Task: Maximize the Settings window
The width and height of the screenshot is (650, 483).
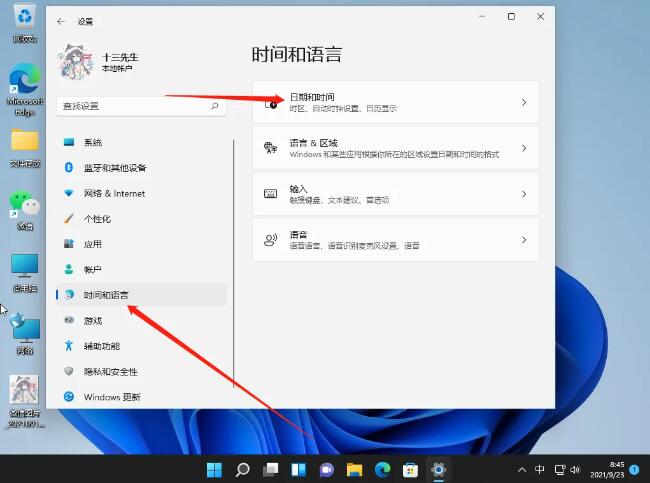Action: point(512,17)
